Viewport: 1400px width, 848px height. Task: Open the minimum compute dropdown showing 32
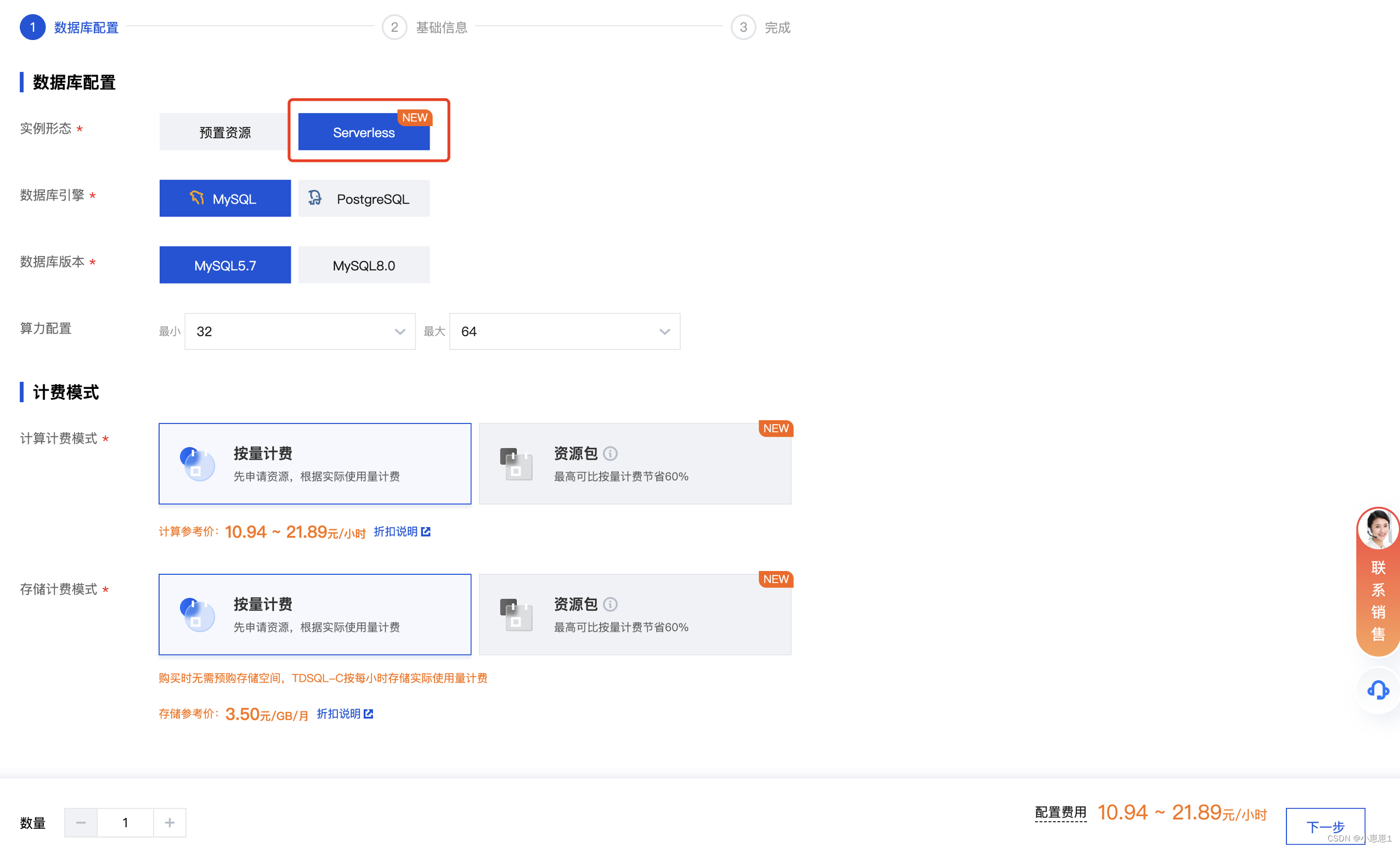pyautogui.click(x=300, y=331)
